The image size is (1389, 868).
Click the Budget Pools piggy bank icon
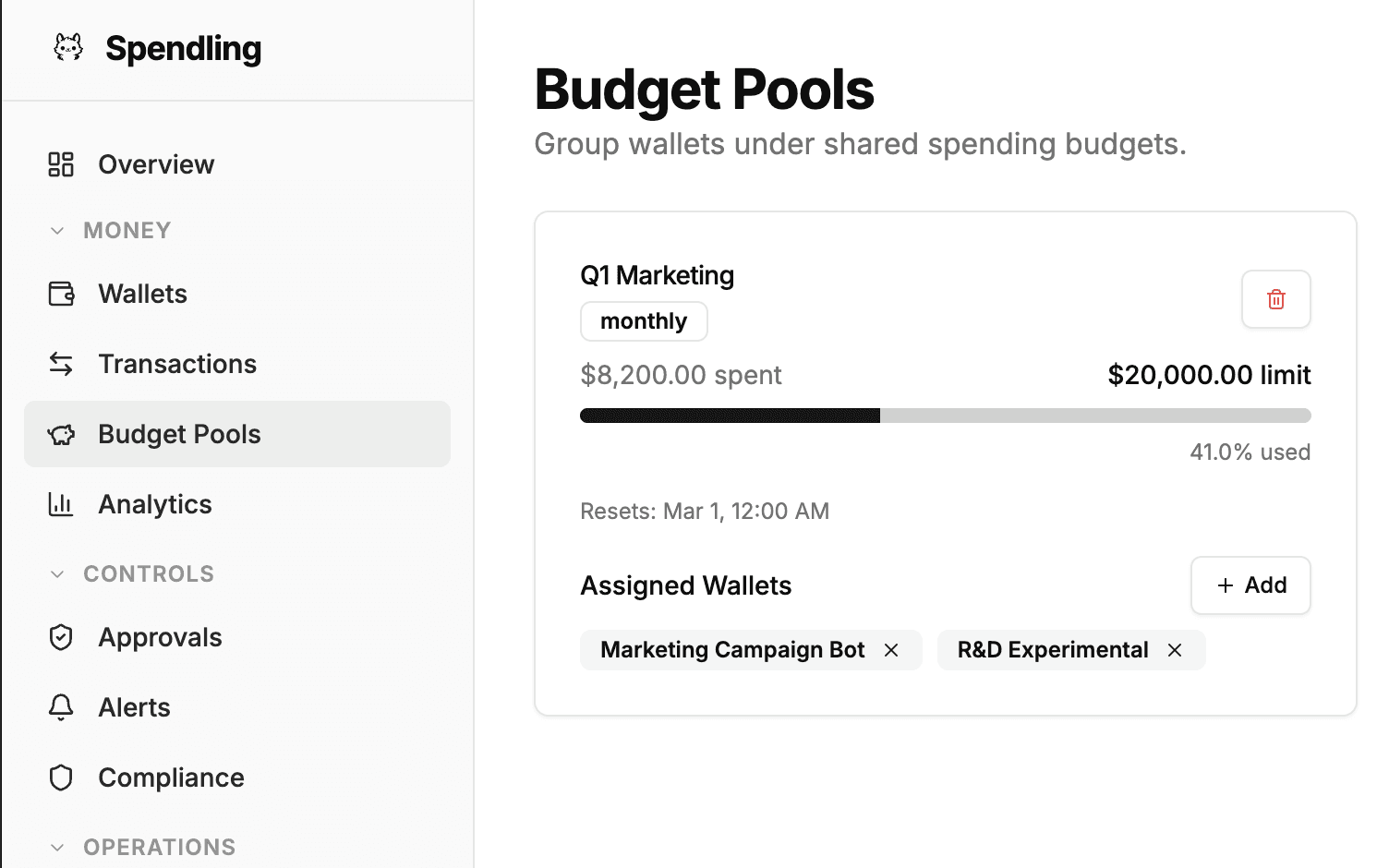click(61, 434)
